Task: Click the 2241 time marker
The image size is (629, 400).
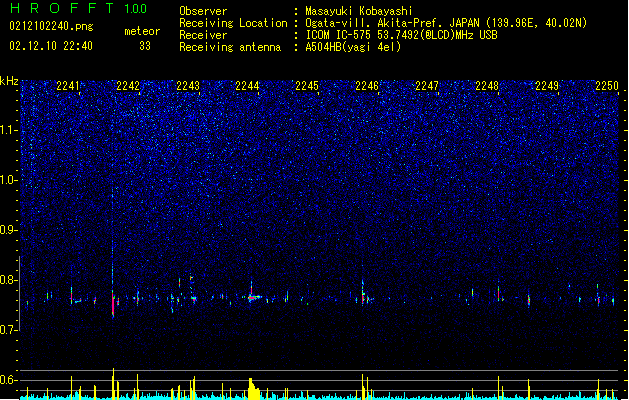Action: coord(68,86)
